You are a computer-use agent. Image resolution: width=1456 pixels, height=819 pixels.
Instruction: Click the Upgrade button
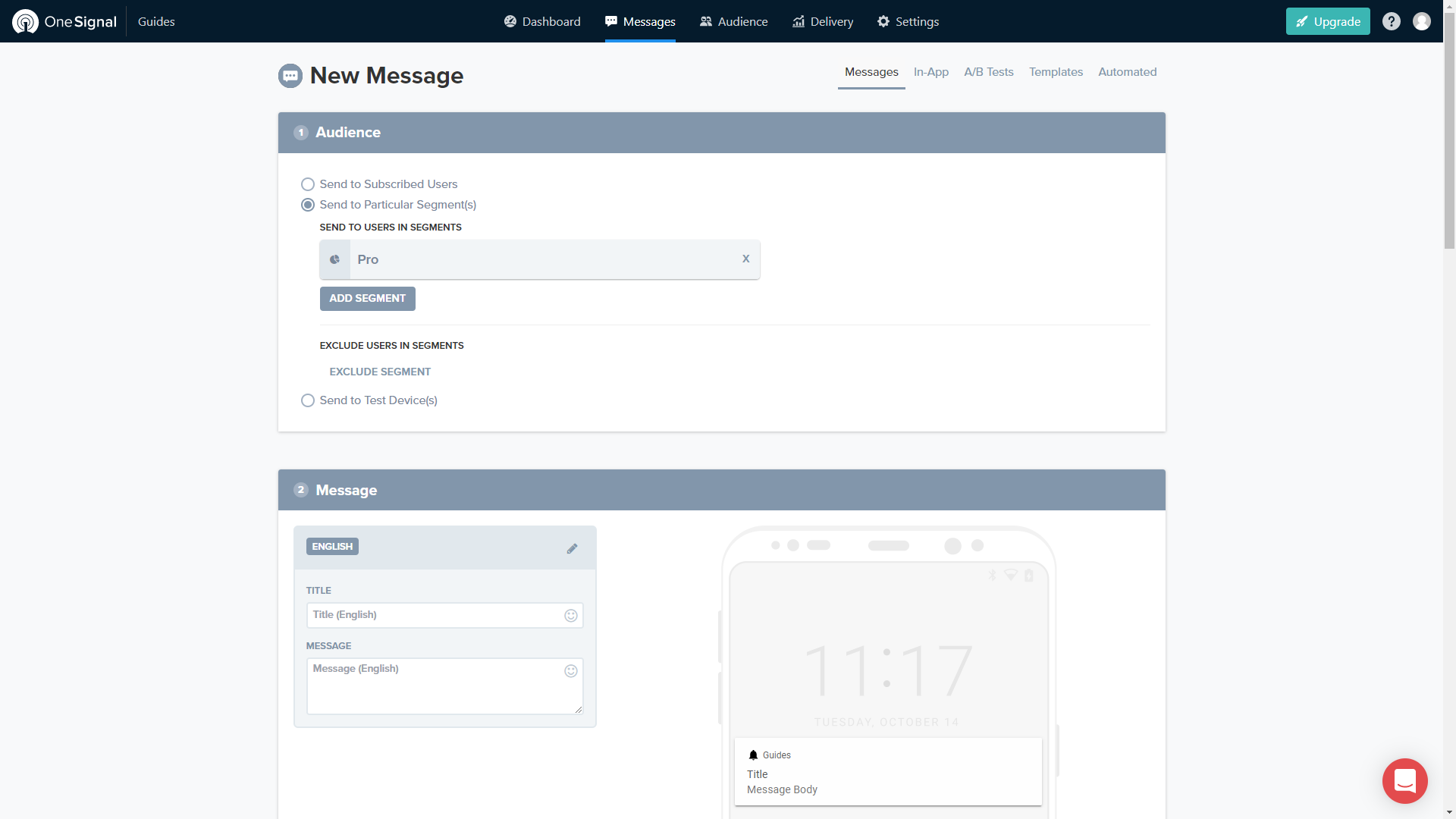(x=1328, y=21)
